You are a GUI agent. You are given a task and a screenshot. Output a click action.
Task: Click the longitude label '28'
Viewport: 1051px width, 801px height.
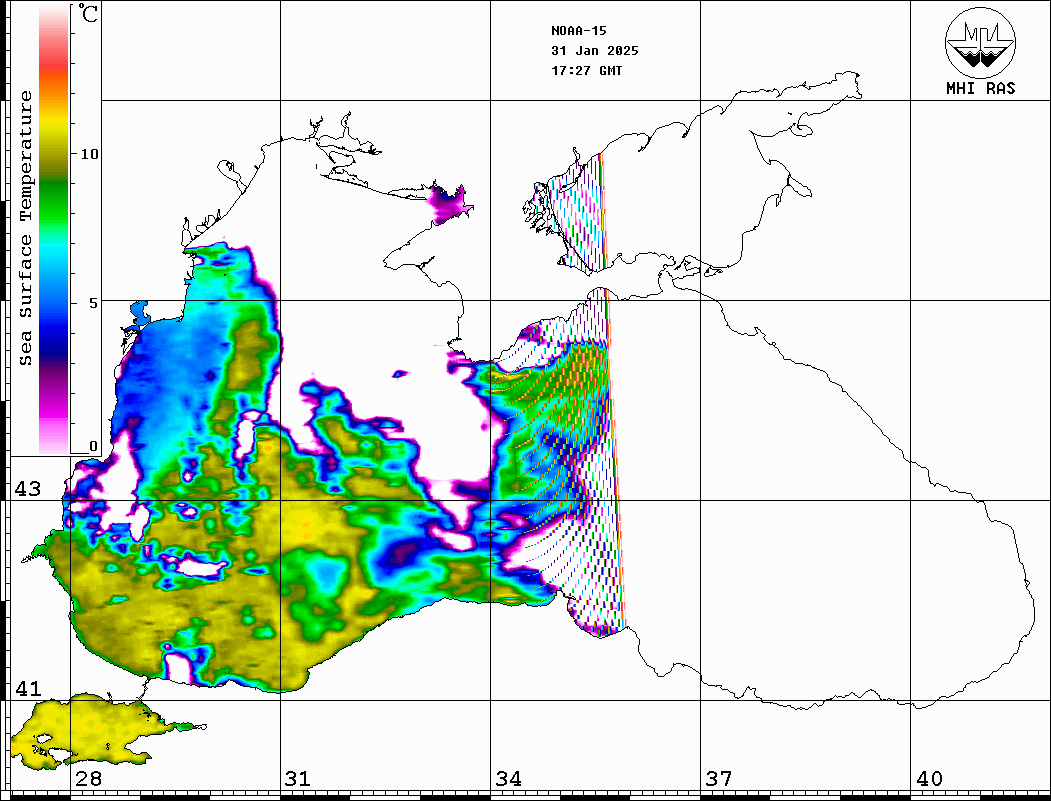pos(88,778)
